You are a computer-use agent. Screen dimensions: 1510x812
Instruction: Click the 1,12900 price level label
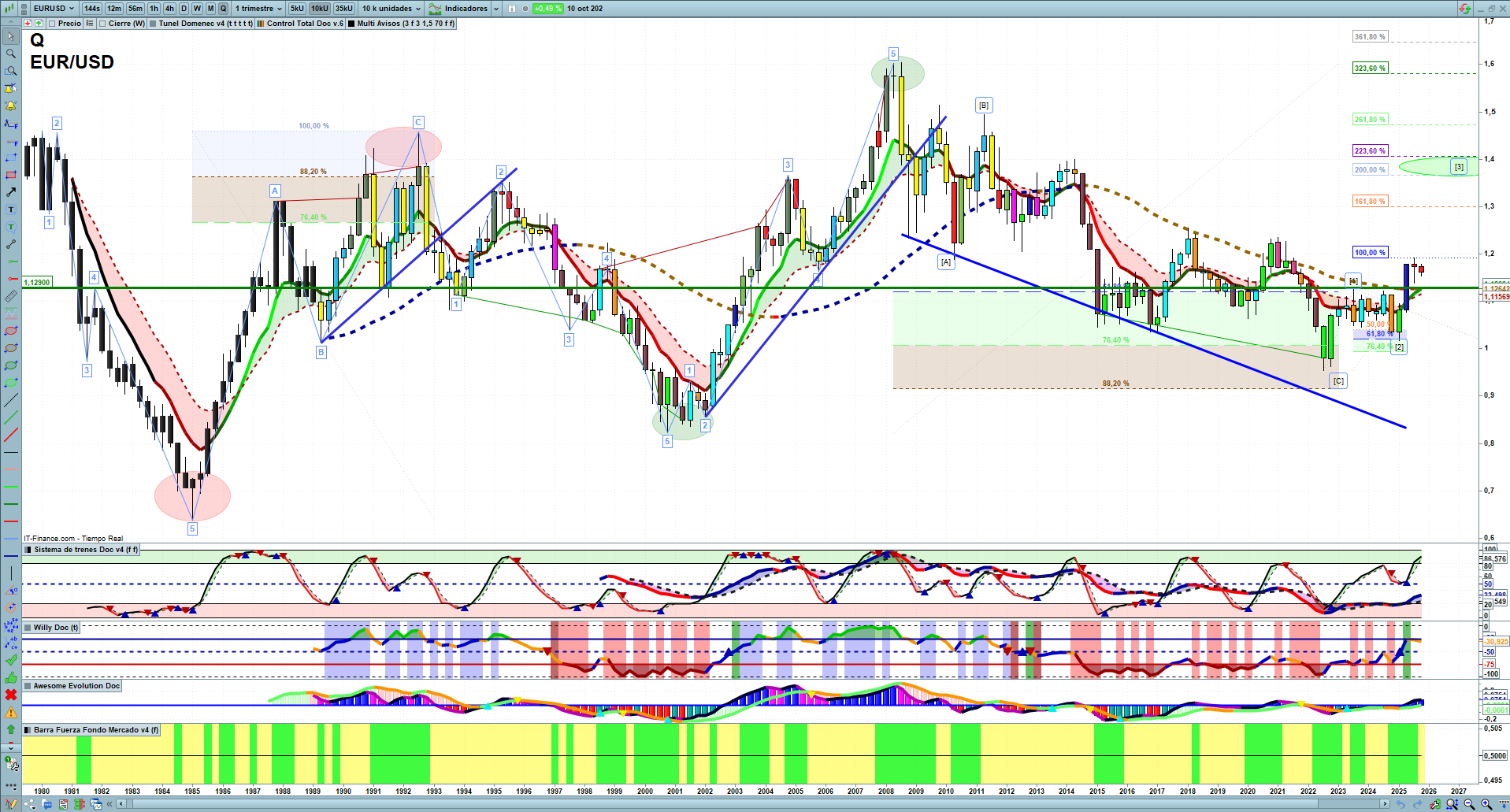pos(37,283)
